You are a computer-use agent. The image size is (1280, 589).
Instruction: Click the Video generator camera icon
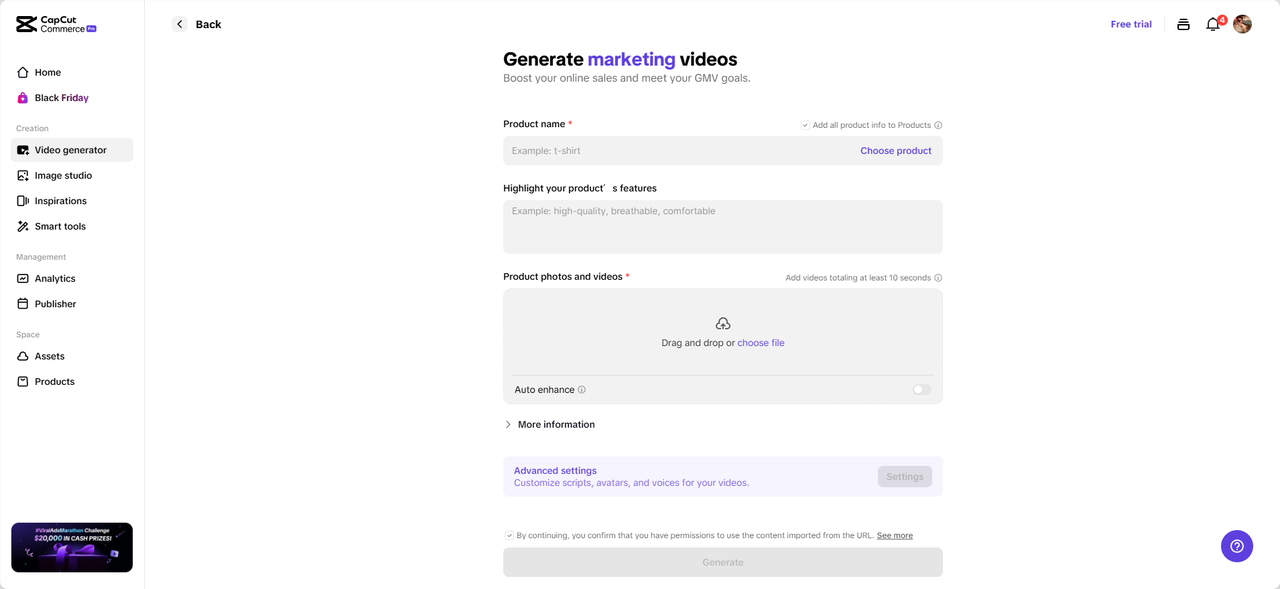point(23,150)
